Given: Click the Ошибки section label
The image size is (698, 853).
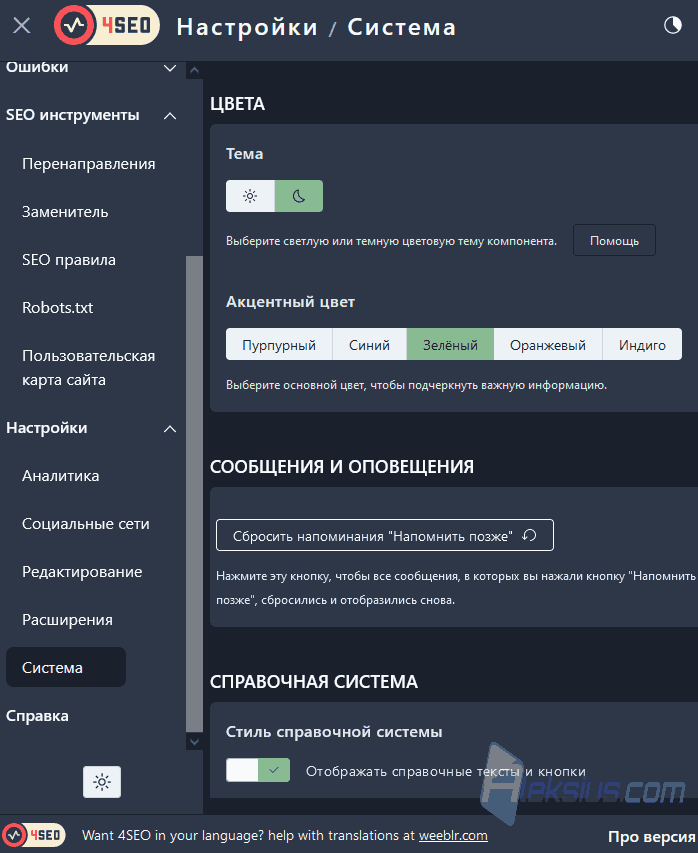Looking at the screenshot, I should click(37, 67).
